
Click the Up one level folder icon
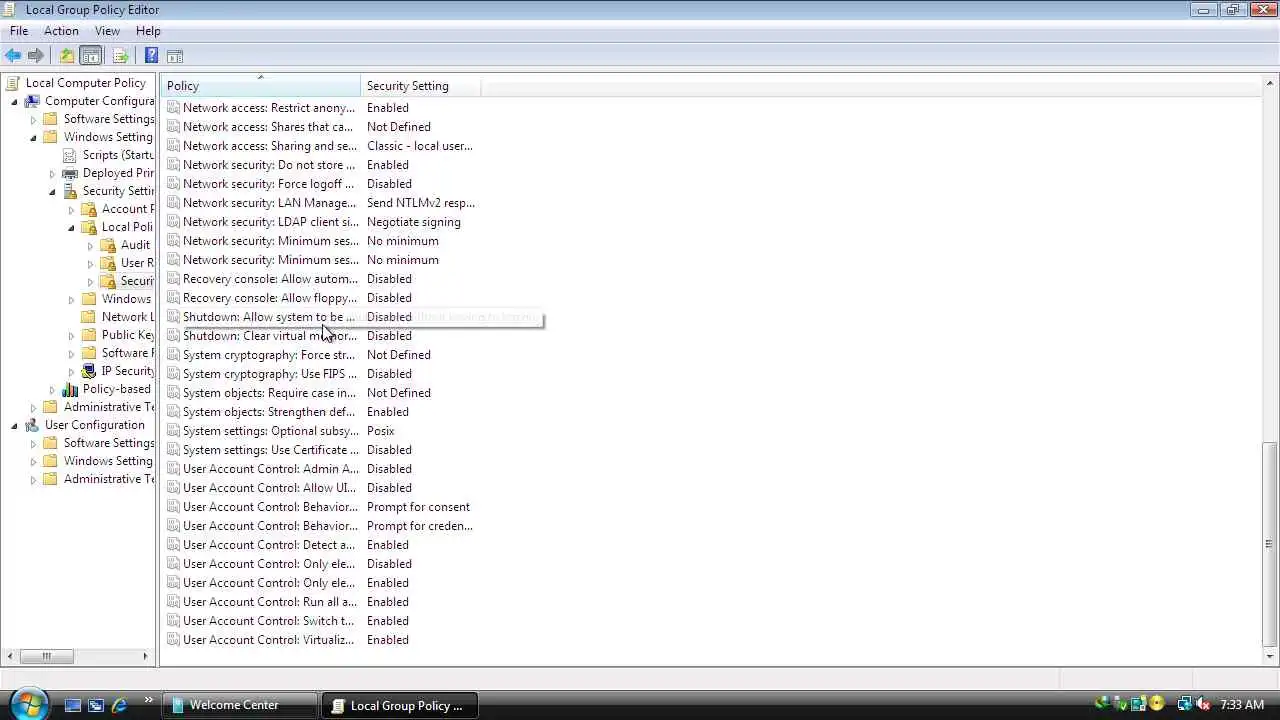point(66,56)
